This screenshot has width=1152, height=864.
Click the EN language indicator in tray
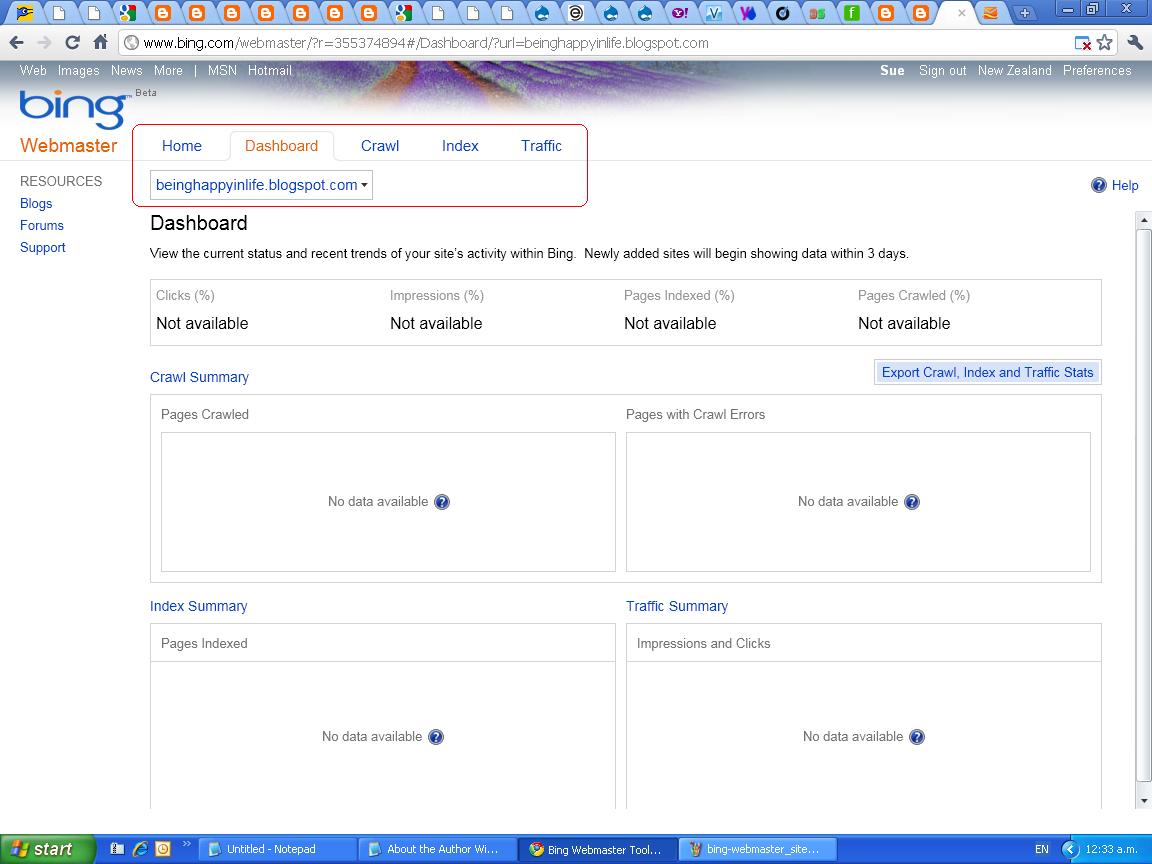[x=1042, y=849]
